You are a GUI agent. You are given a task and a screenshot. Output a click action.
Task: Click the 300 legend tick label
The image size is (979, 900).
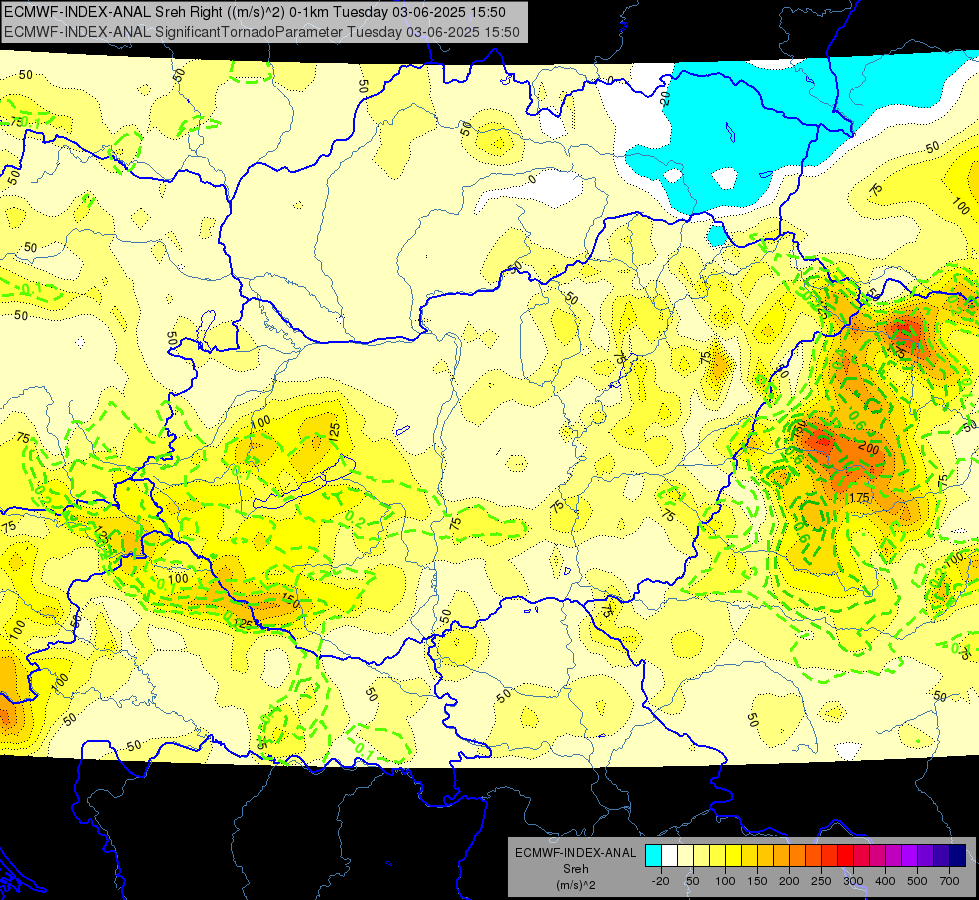tap(853, 881)
